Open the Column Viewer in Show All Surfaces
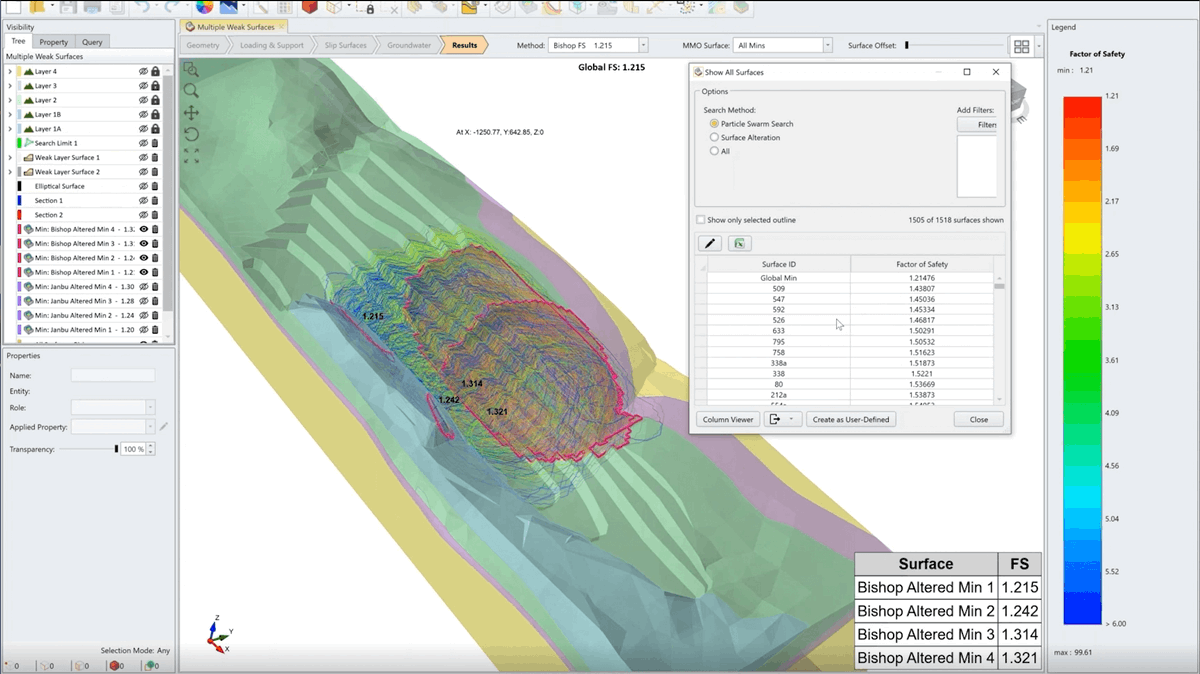 [x=727, y=419]
